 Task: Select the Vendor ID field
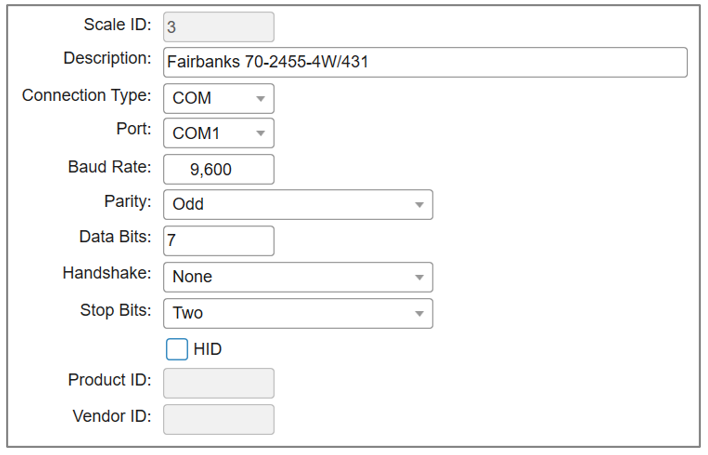click(x=218, y=419)
